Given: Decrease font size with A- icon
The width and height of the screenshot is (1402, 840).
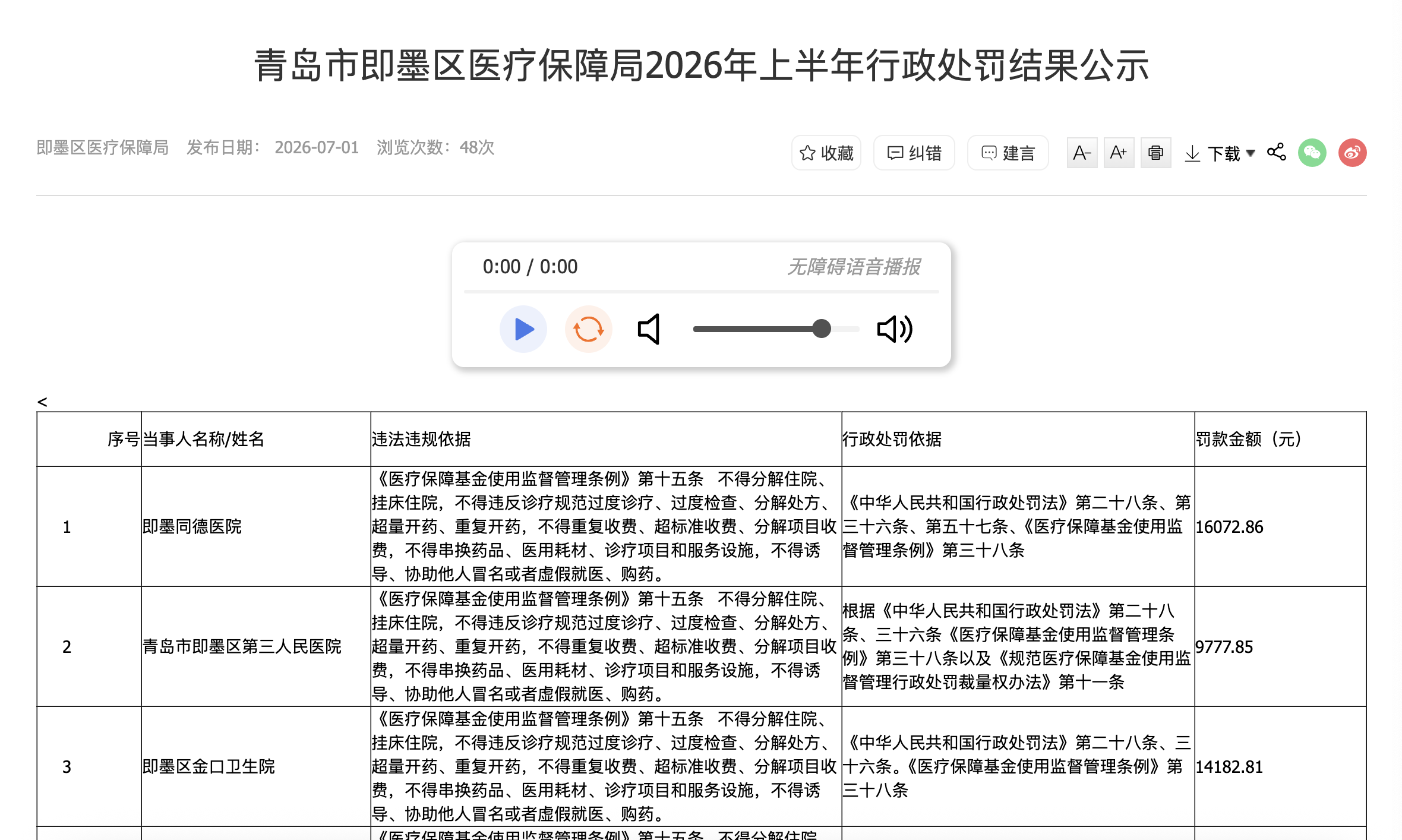Looking at the screenshot, I should point(1082,153).
